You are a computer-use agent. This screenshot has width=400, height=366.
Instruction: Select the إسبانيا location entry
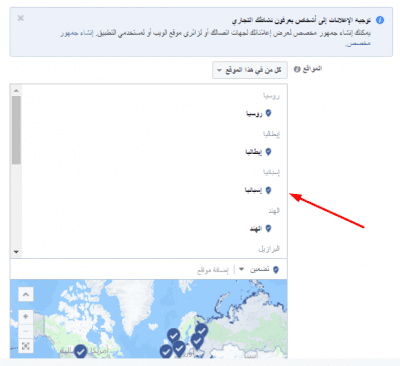254,190
